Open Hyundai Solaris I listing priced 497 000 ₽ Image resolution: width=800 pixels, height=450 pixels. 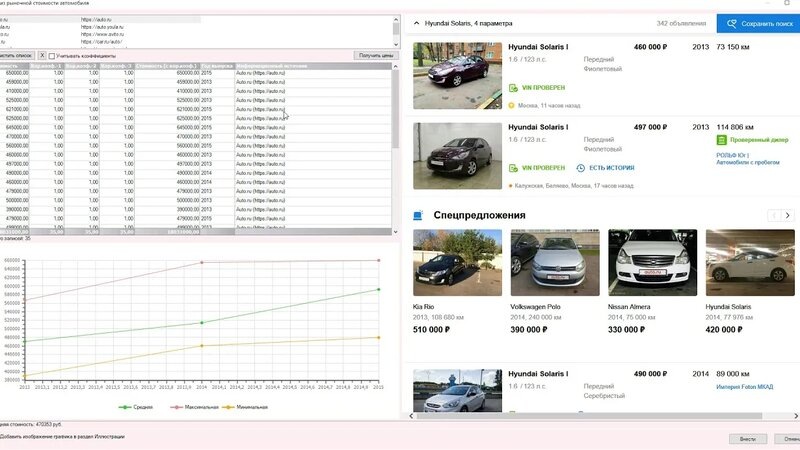coord(538,127)
